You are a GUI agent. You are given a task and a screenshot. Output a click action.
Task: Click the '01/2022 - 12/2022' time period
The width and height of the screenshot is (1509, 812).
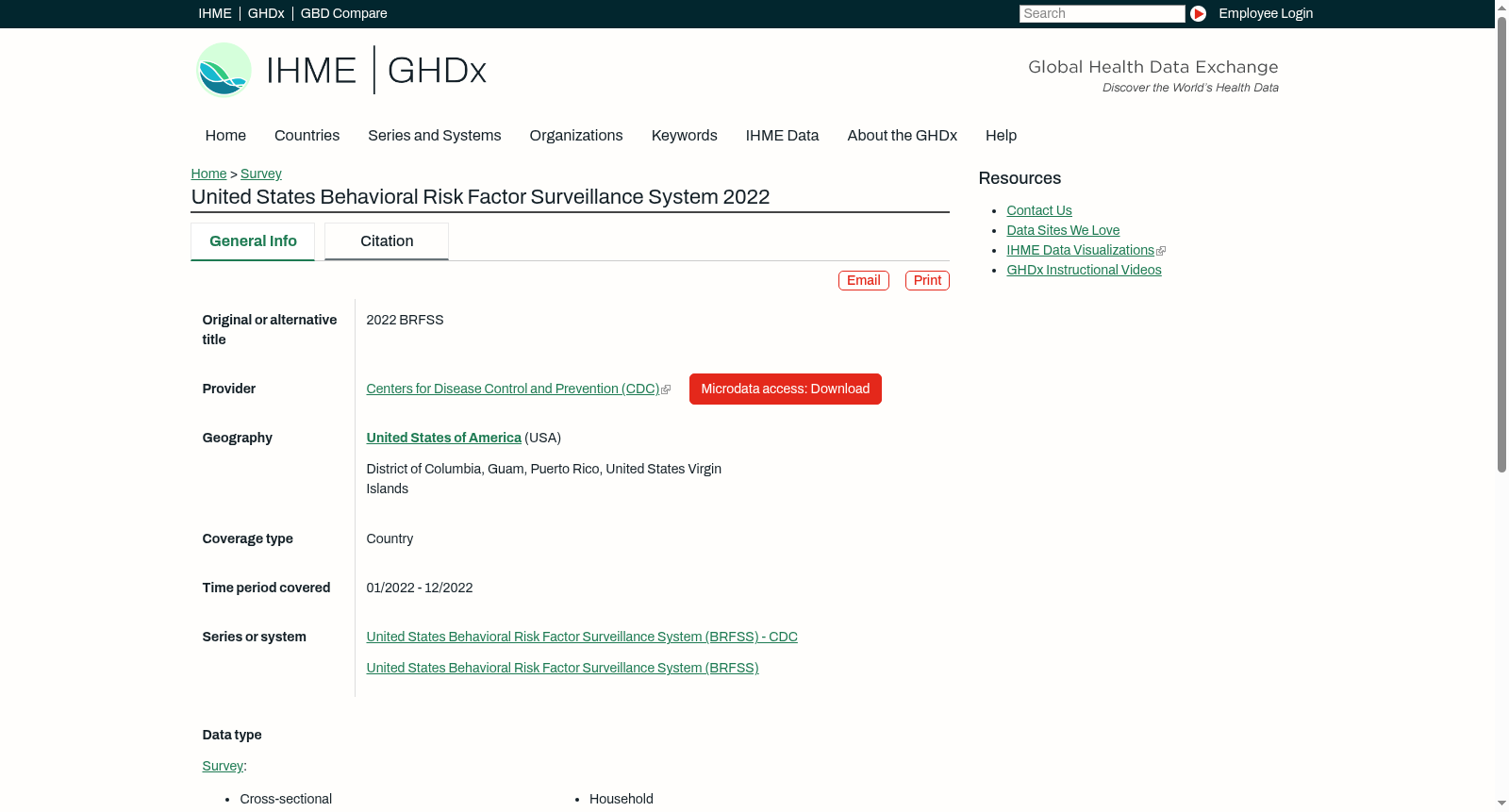420,588
